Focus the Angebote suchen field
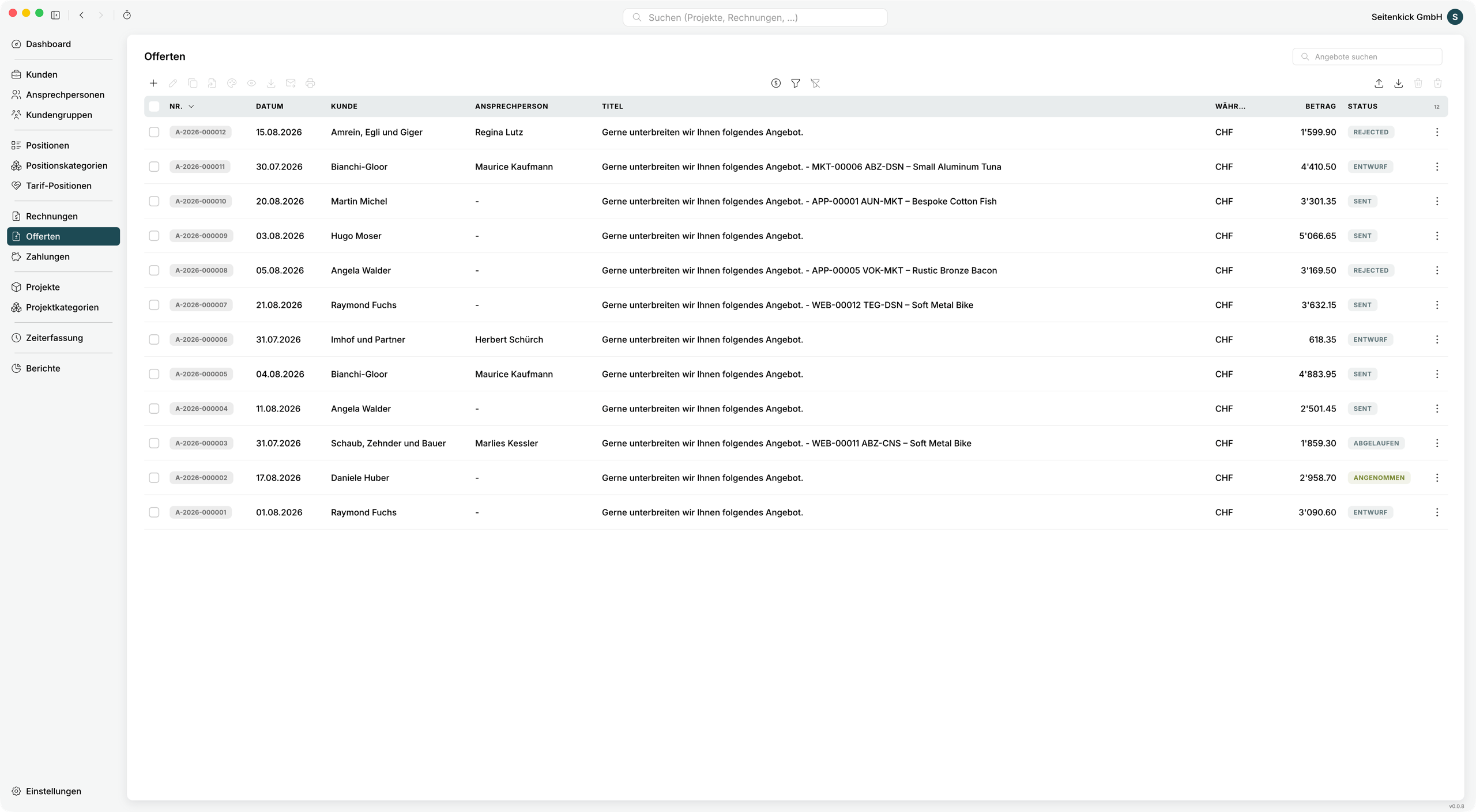This screenshot has height=812, width=1476. (x=1367, y=56)
